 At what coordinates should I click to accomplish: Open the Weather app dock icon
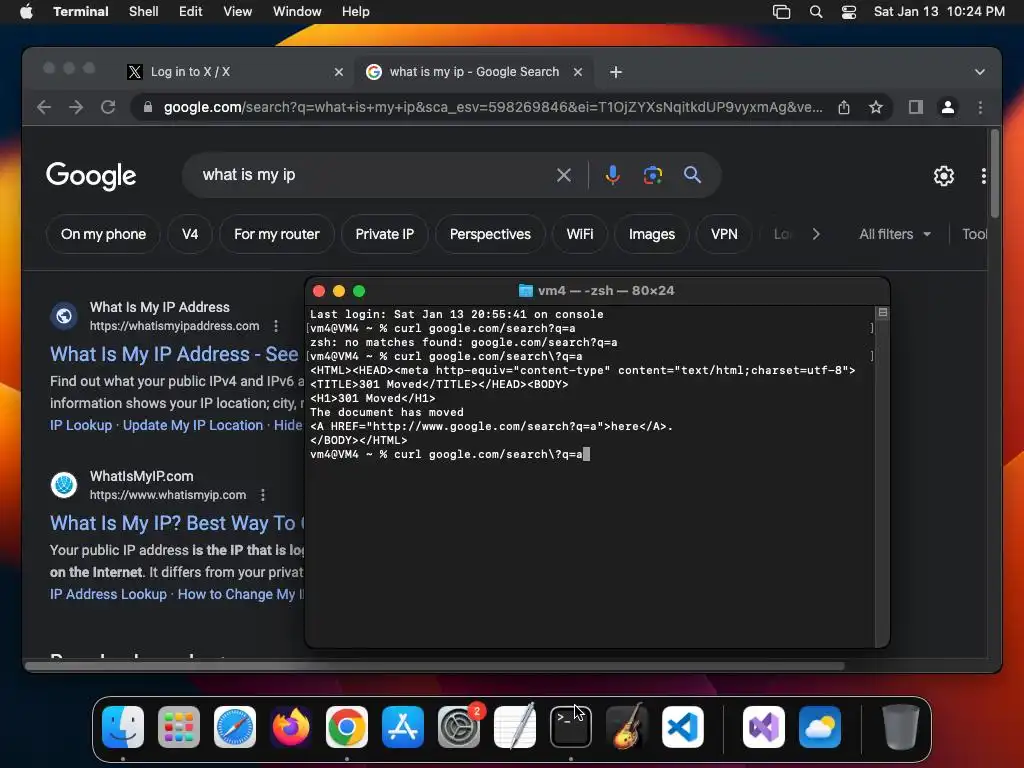pyautogui.click(x=820, y=727)
